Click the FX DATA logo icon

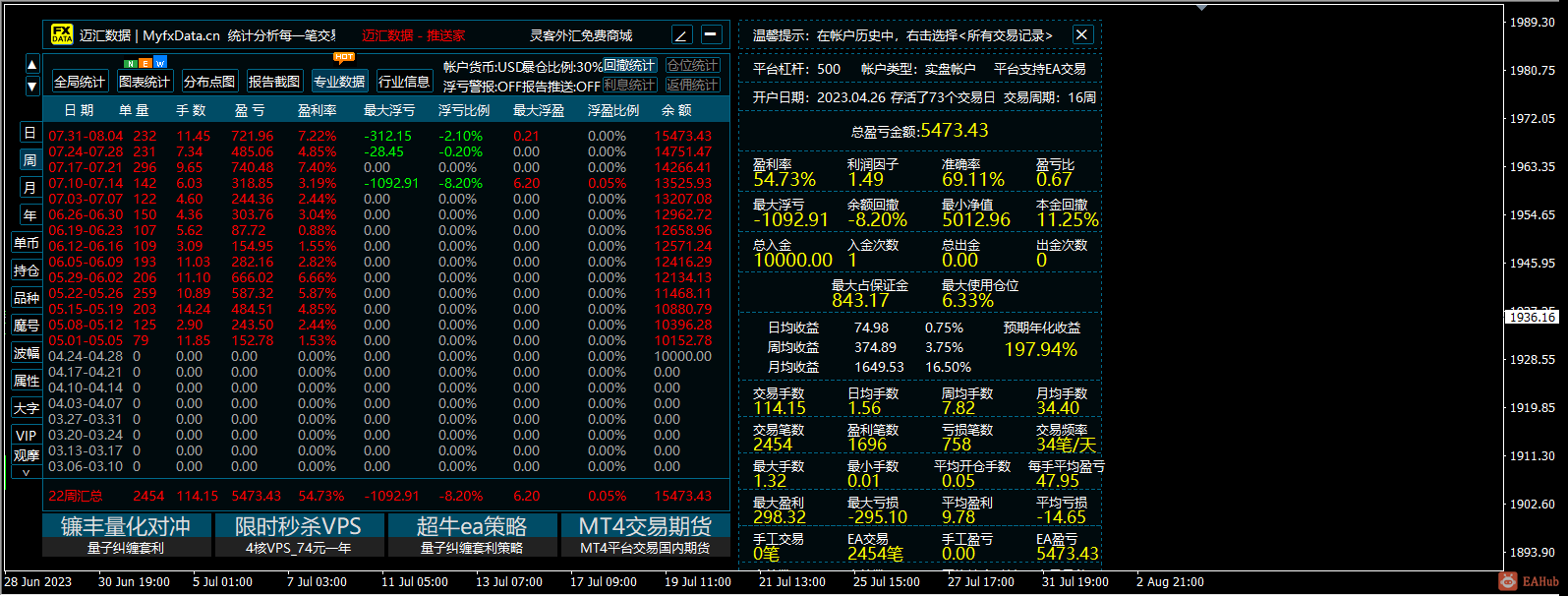coord(62,35)
